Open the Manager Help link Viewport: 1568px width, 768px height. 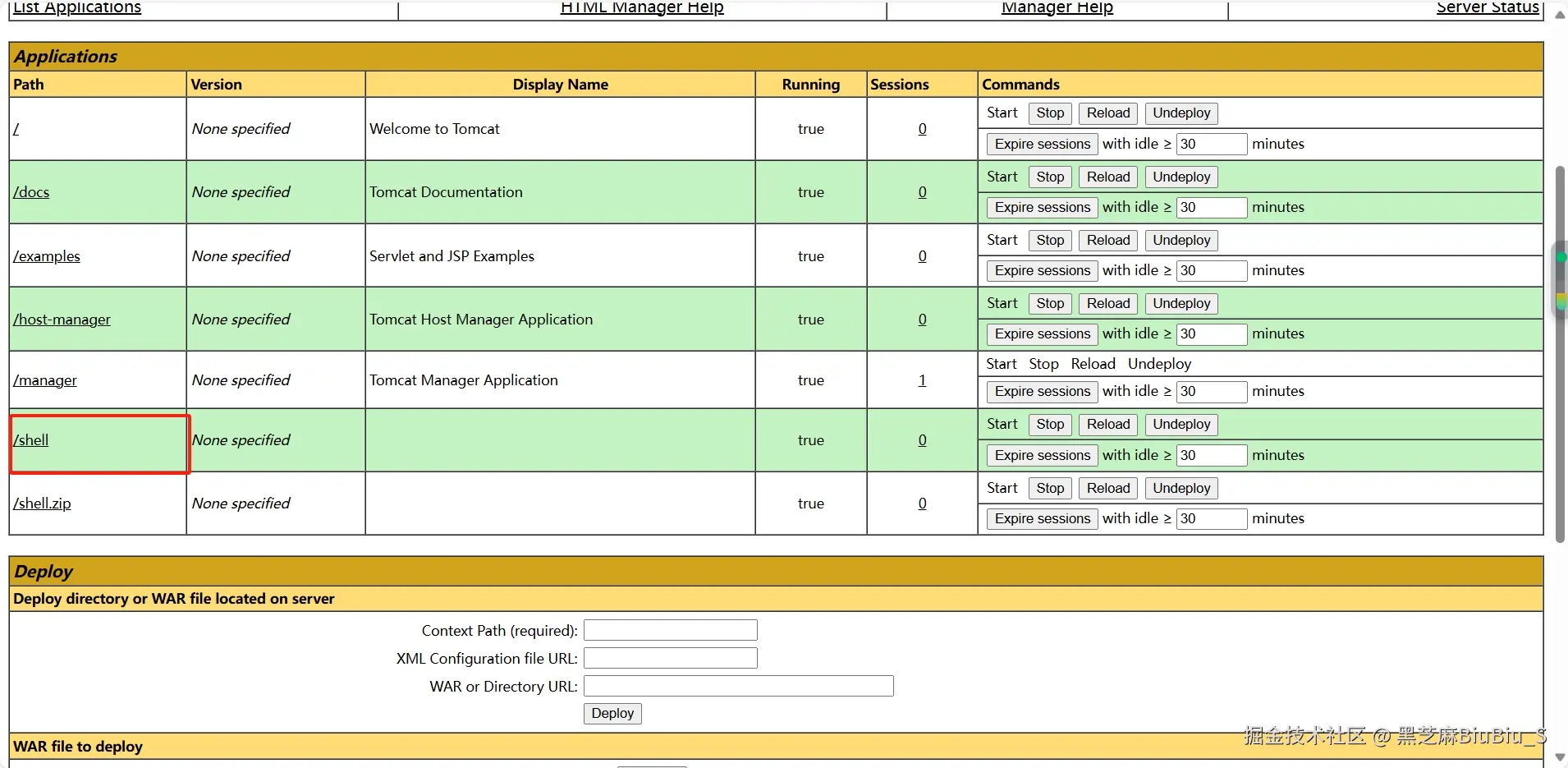(x=1057, y=7)
